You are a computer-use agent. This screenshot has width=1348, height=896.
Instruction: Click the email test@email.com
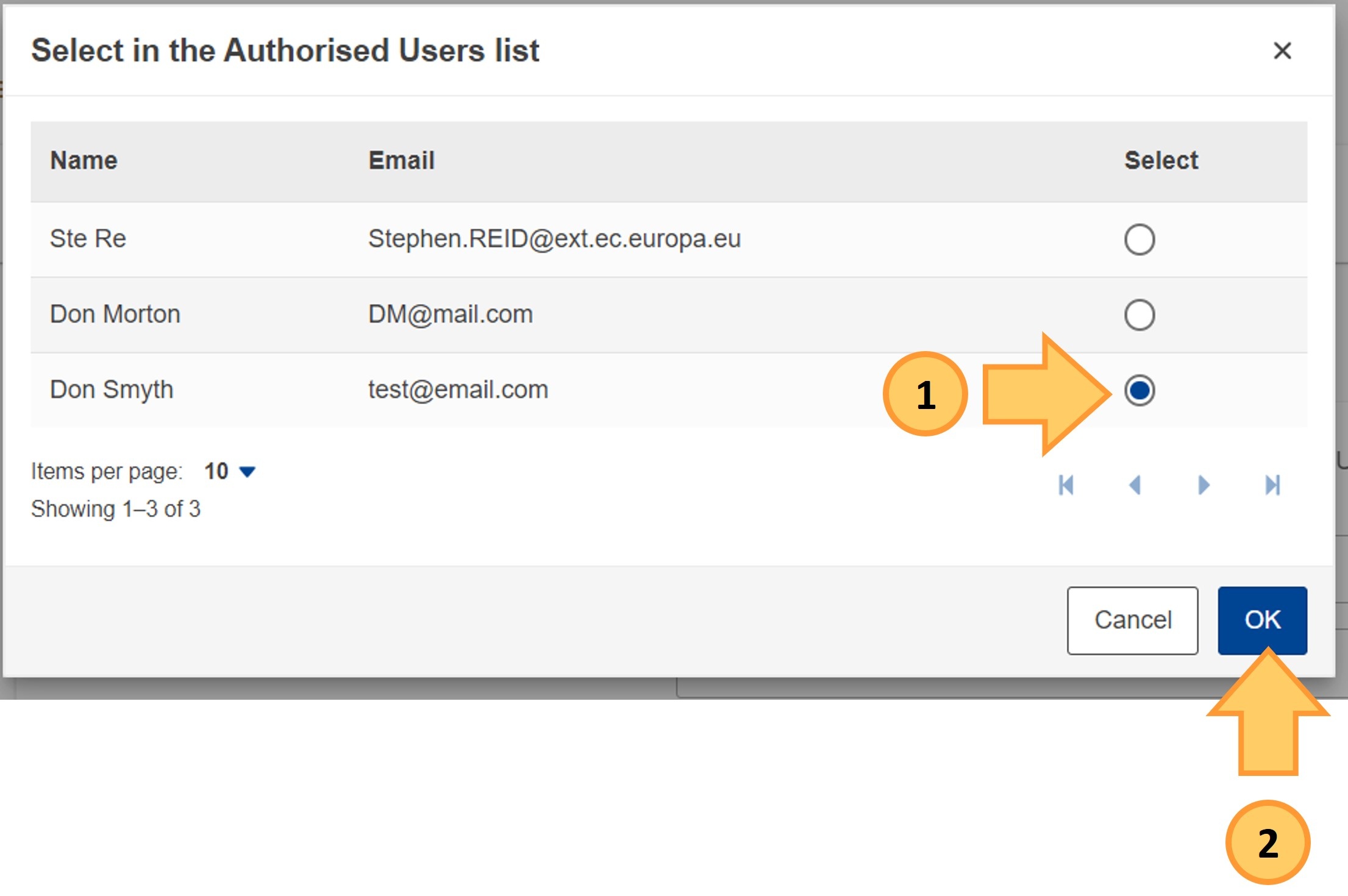458,389
